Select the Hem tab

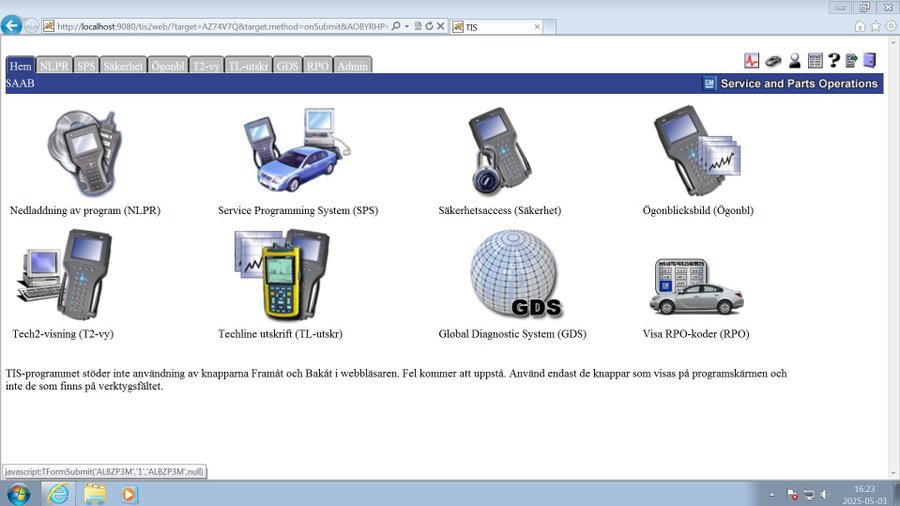coord(20,66)
